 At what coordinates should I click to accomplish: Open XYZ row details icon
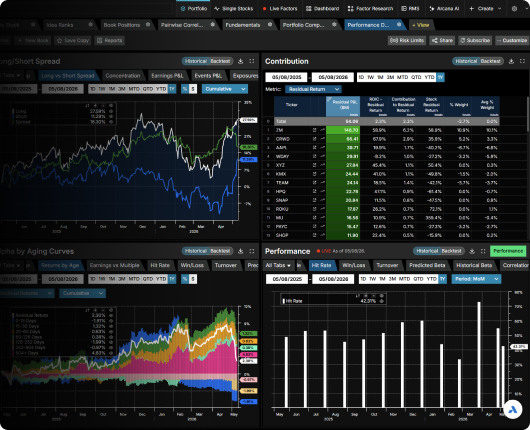click(x=314, y=165)
